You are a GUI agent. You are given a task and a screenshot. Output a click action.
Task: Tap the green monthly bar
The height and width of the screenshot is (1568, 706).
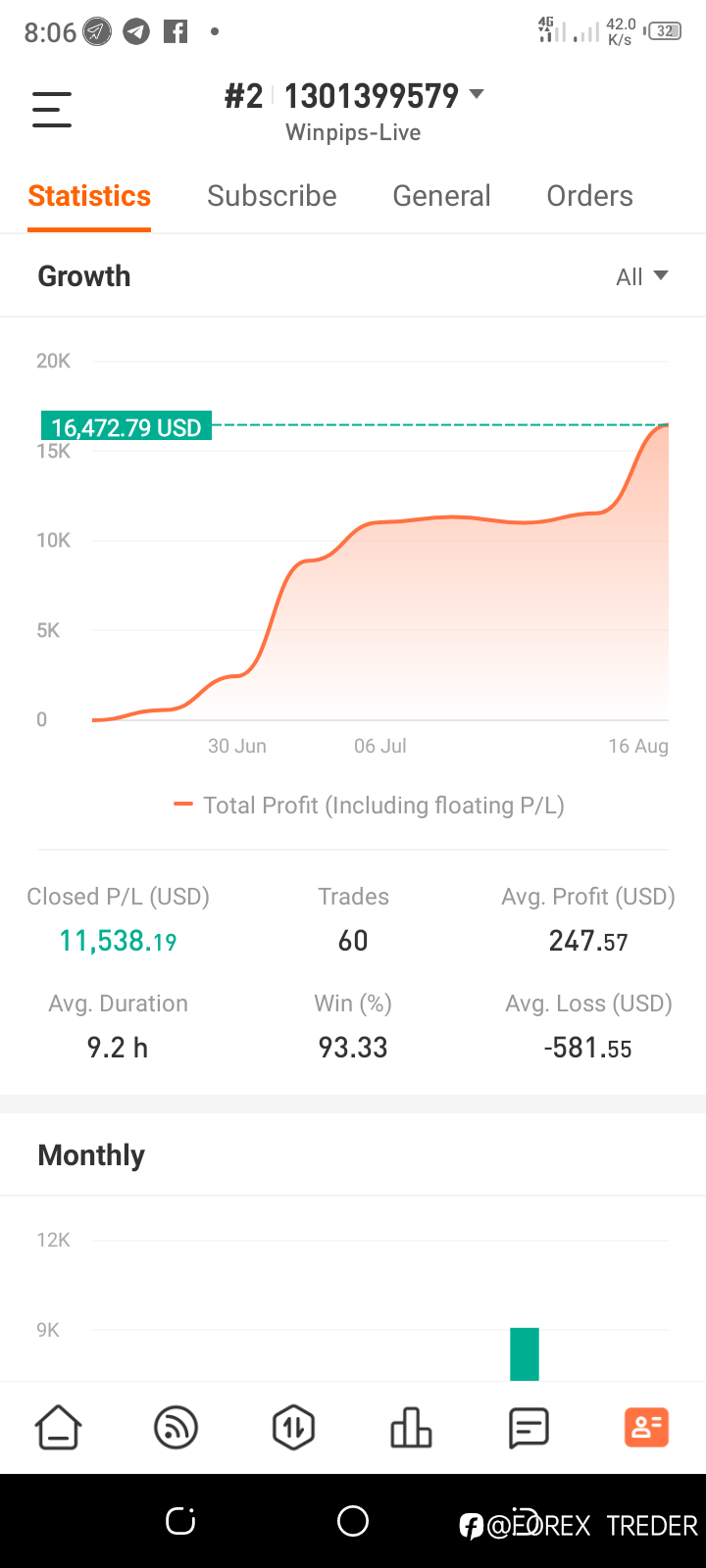click(x=525, y=1353)
